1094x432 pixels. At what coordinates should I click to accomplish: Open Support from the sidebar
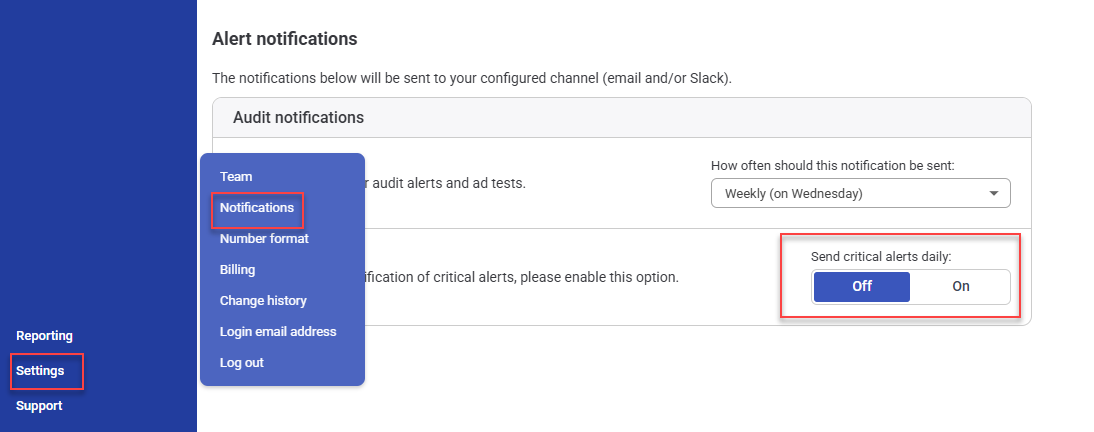(39, 406)
